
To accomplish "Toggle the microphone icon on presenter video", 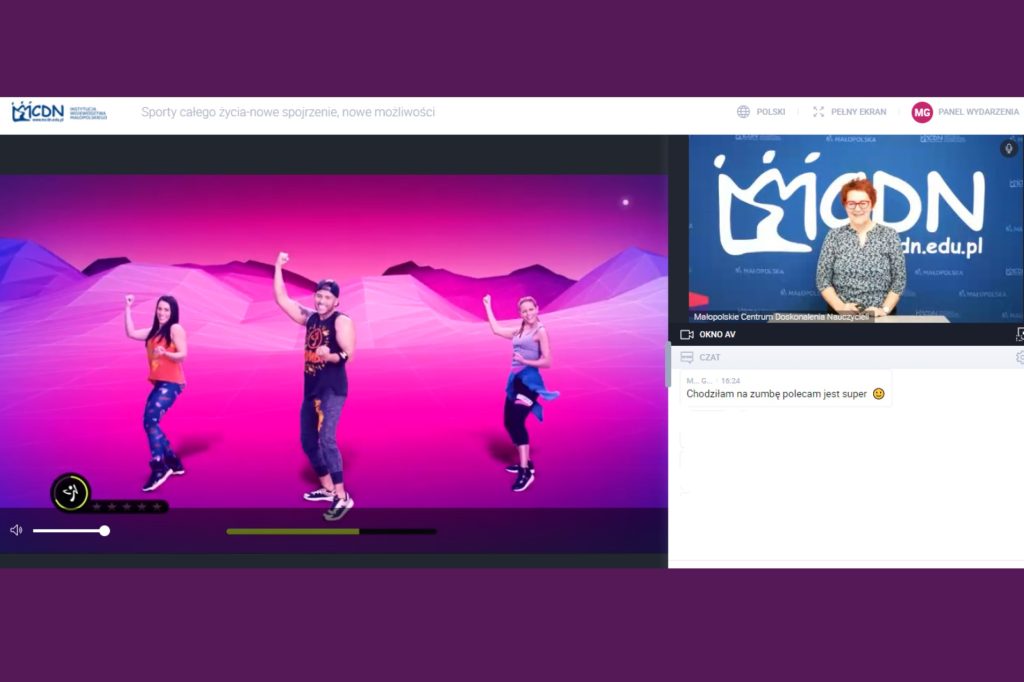I will pos(1008,149).
